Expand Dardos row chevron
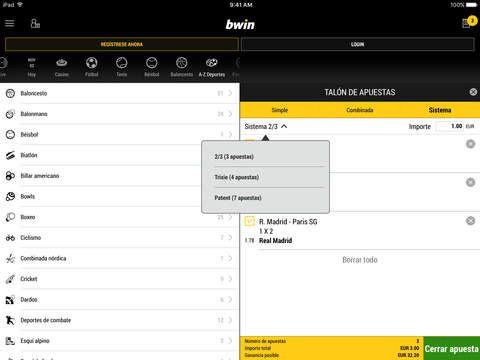Viewport: 480px width, 360px height. click(230, 300)
